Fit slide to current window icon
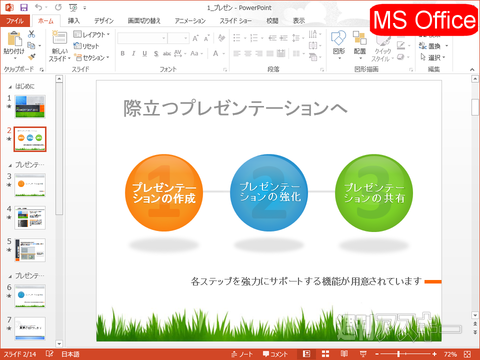Viewport: 480px width, 360px height. tap(467, 354)
